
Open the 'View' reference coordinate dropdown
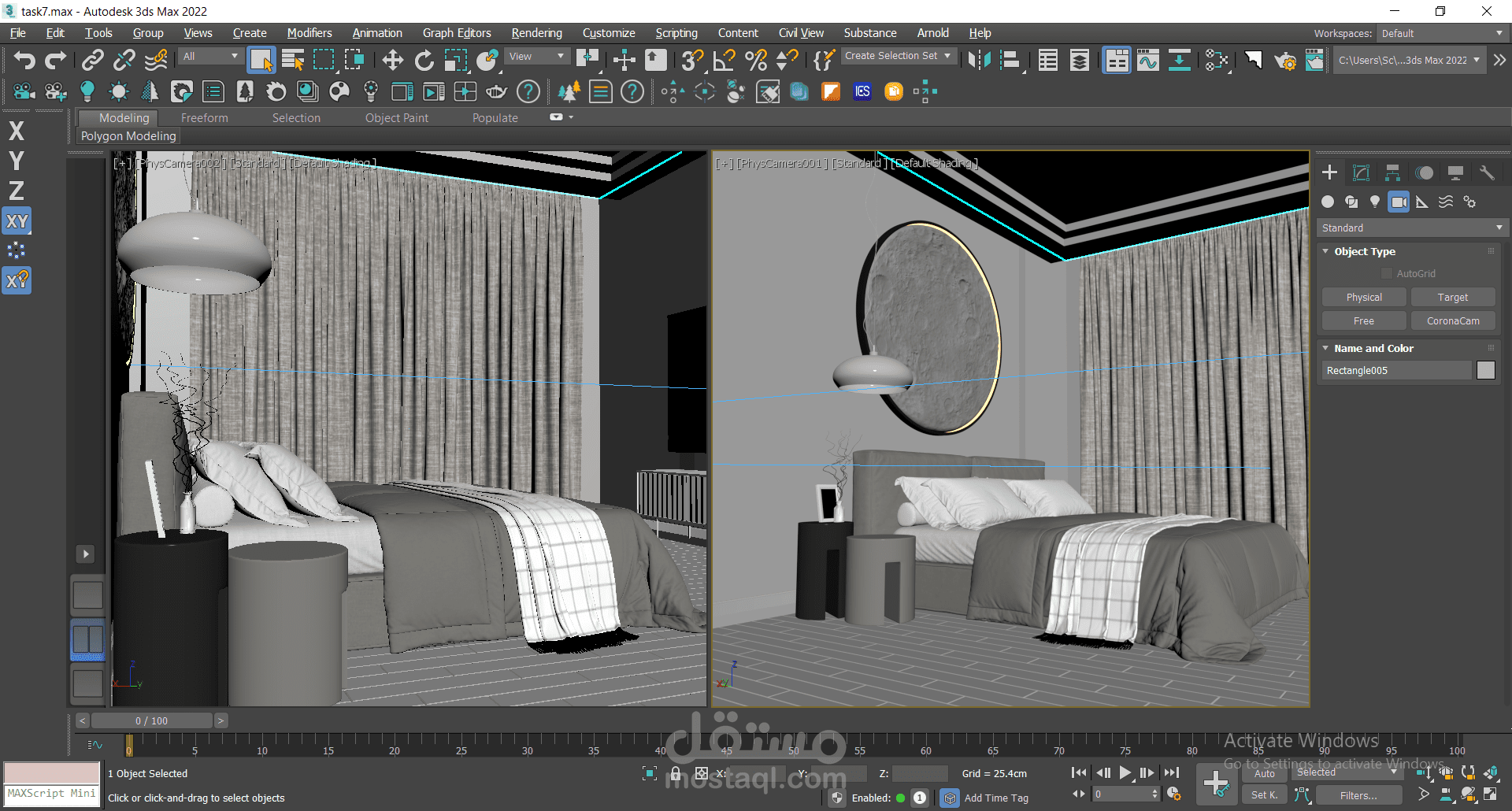tap(537, 57)
